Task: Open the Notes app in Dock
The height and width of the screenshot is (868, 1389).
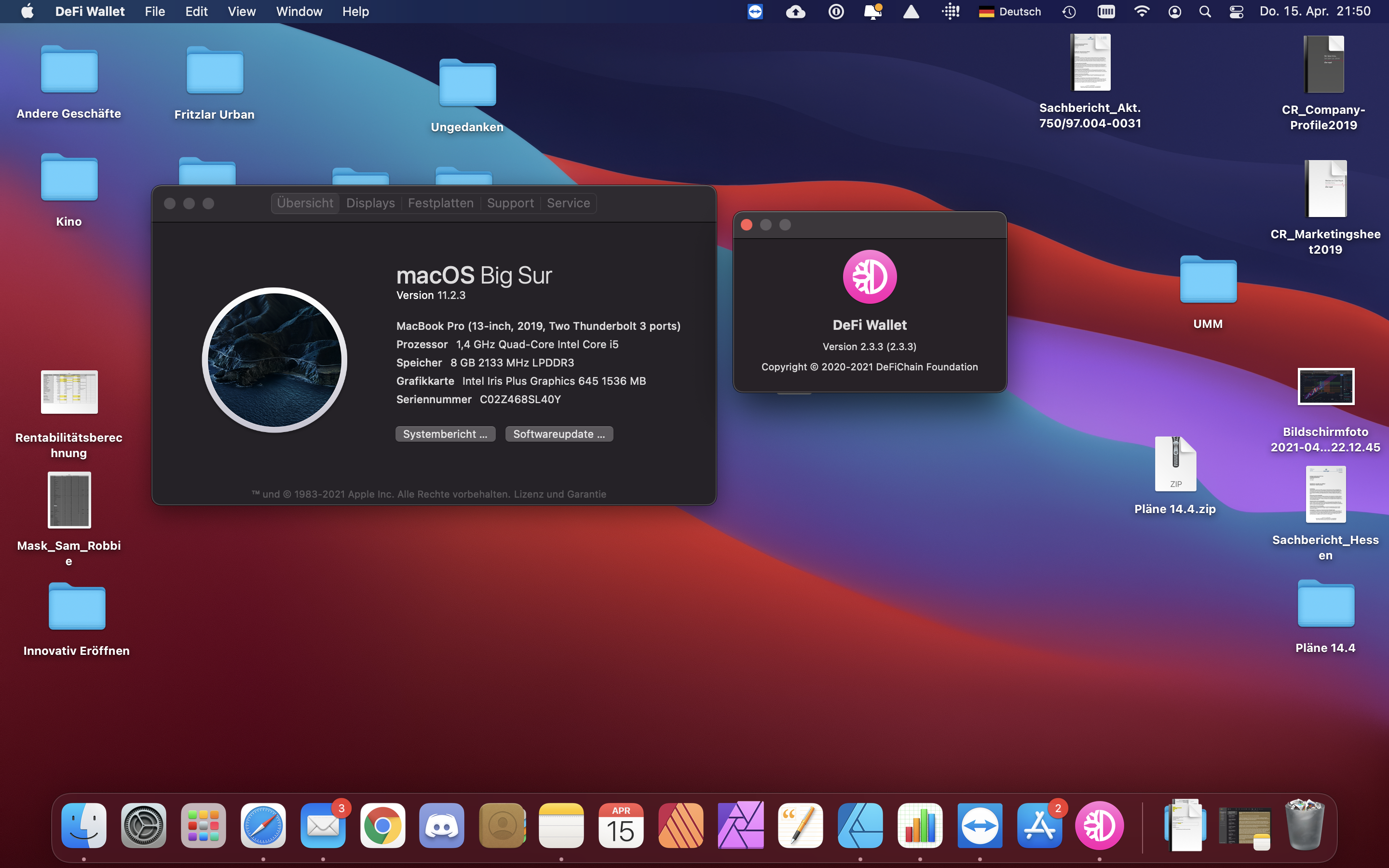Action: point(561,826)
